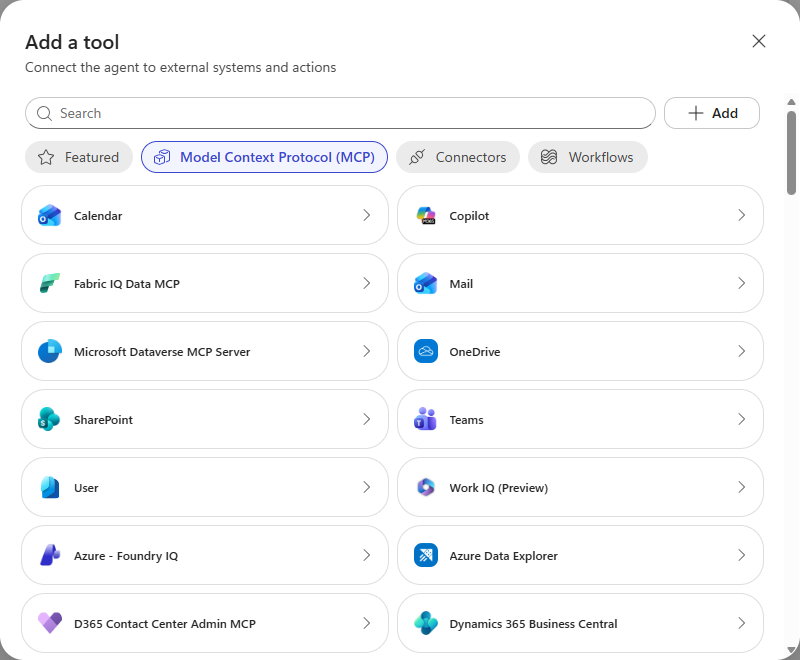Switch to the Featured tab

pos(79,157)
